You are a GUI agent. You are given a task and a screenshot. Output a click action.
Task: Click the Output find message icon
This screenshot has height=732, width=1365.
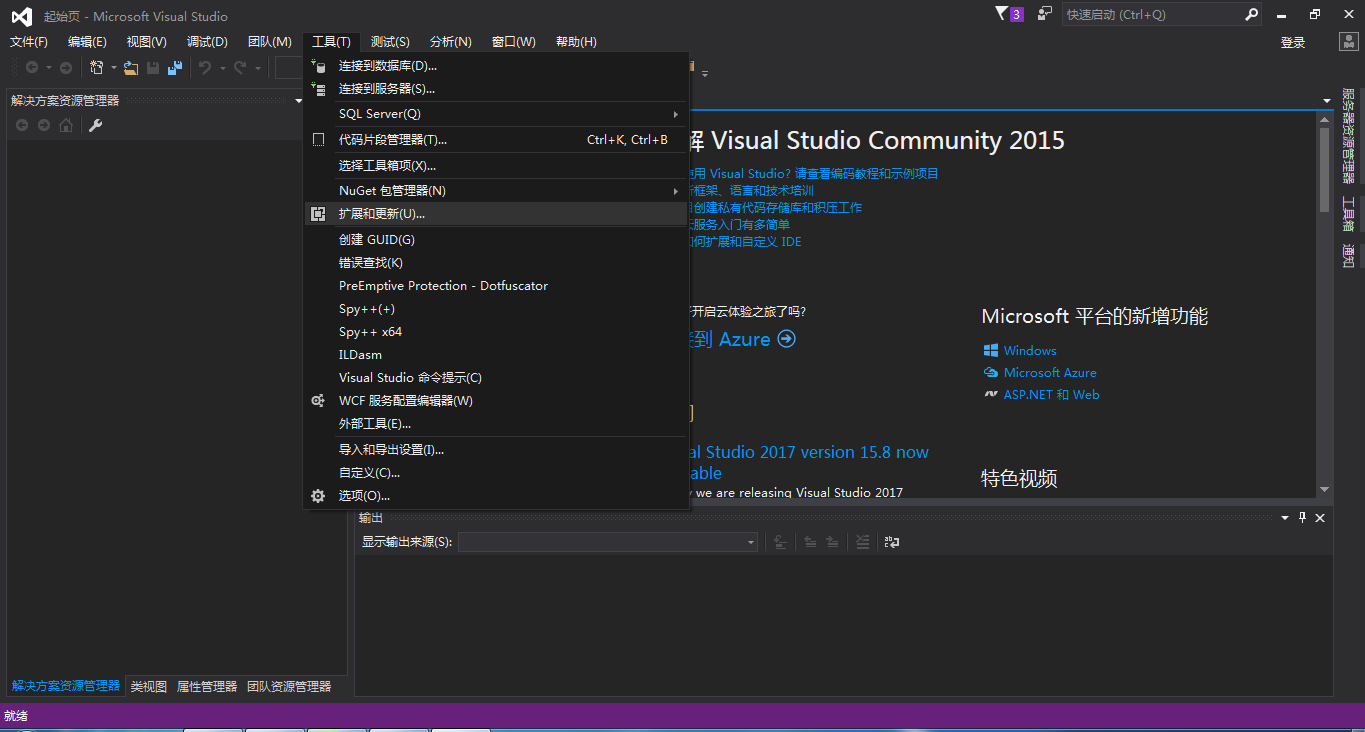781,542
